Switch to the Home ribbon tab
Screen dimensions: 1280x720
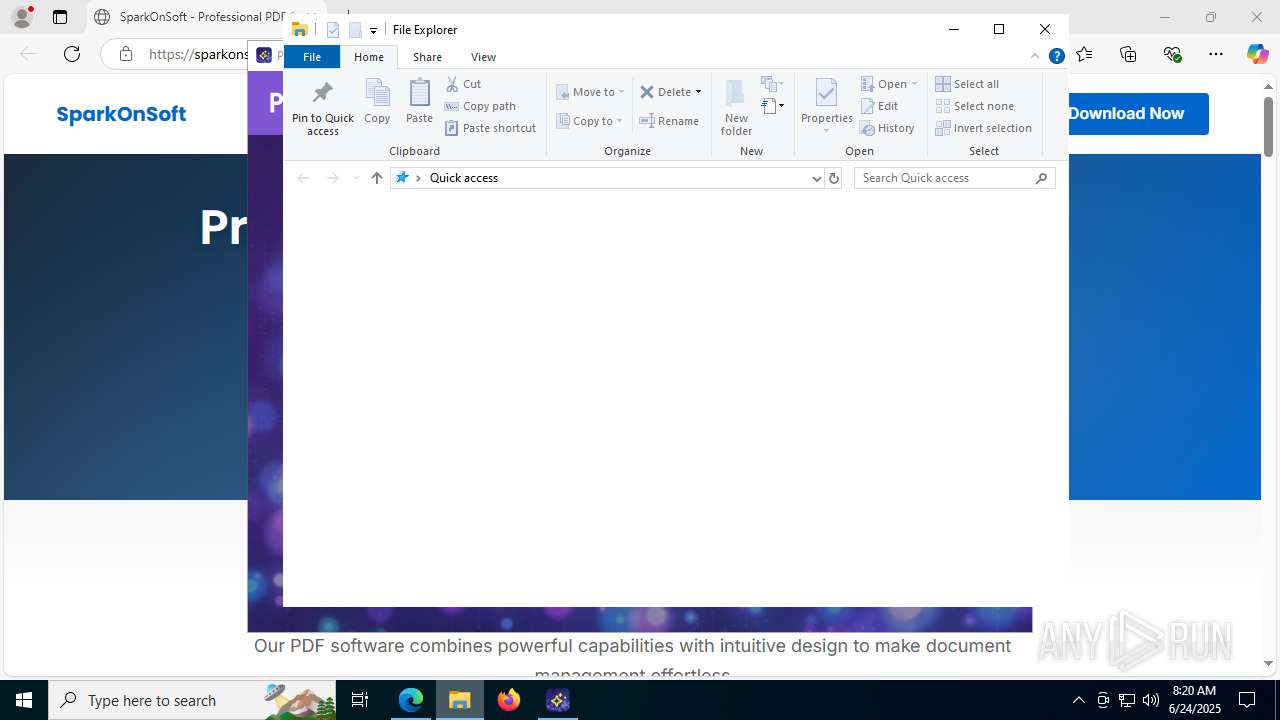[369, 57]
